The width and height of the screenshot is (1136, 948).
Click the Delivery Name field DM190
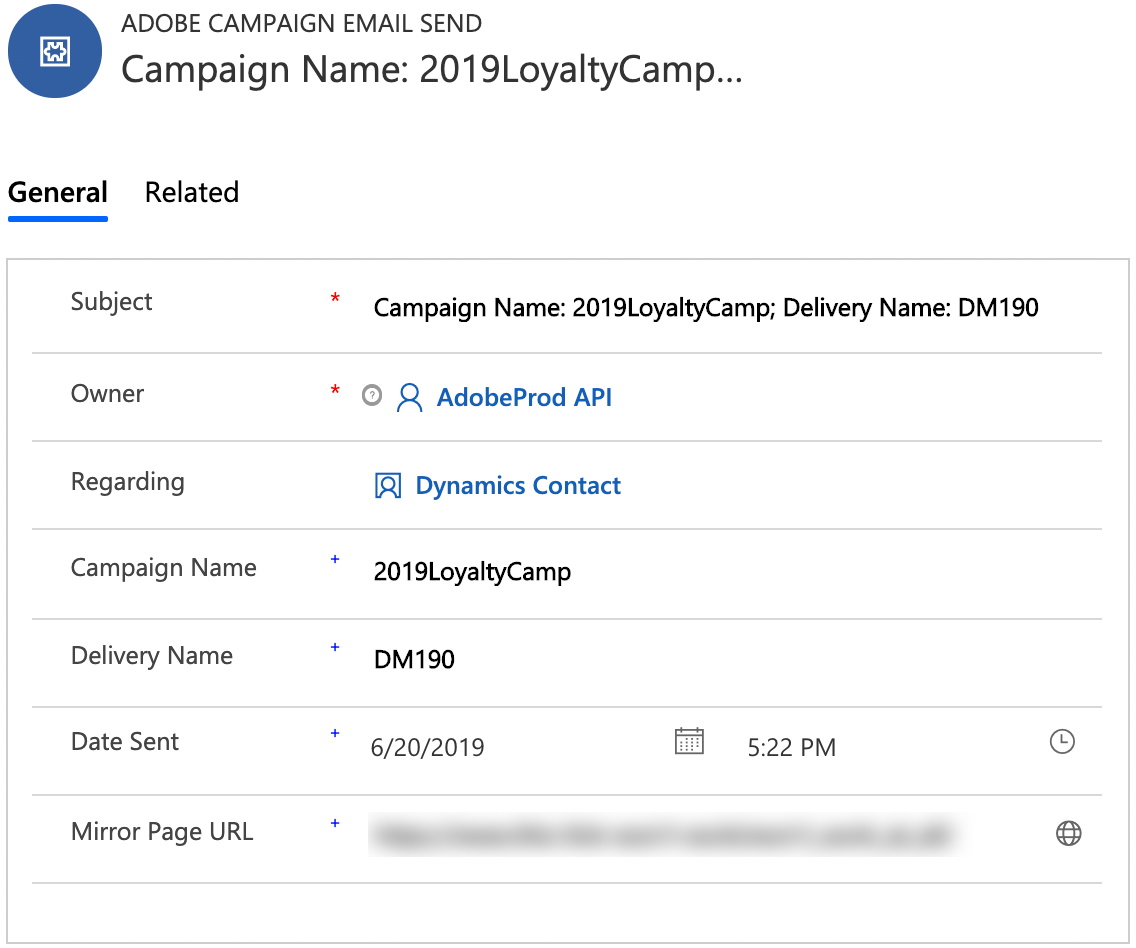[414, 660]
